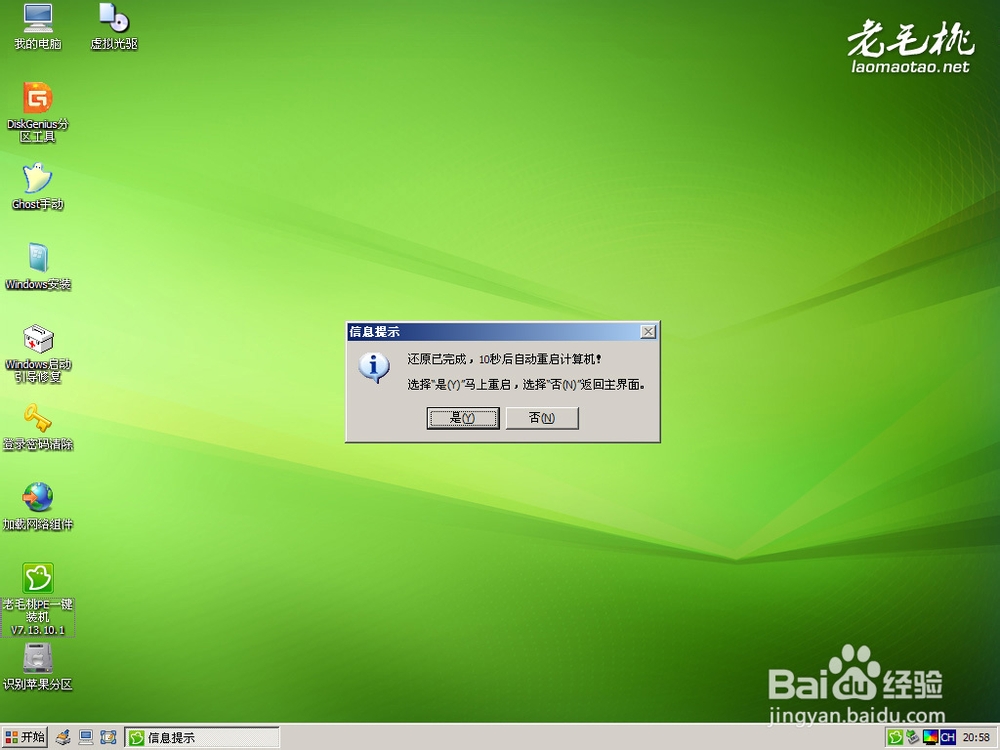Viewport: 1000px width, 750px height.
Task: Click the green ghost icon in system tray
Action: point(895,737)
